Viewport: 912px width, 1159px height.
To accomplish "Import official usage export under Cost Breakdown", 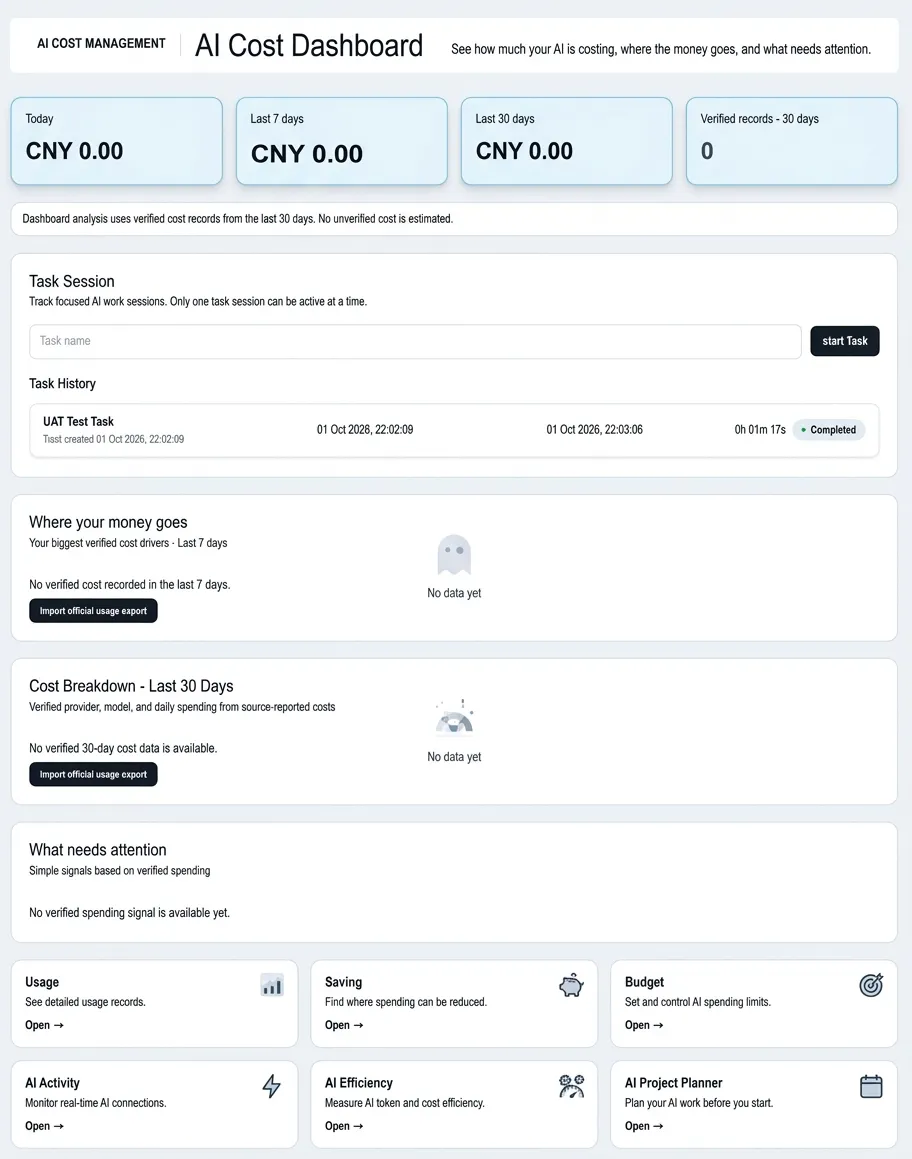I will tap(93, 774).
